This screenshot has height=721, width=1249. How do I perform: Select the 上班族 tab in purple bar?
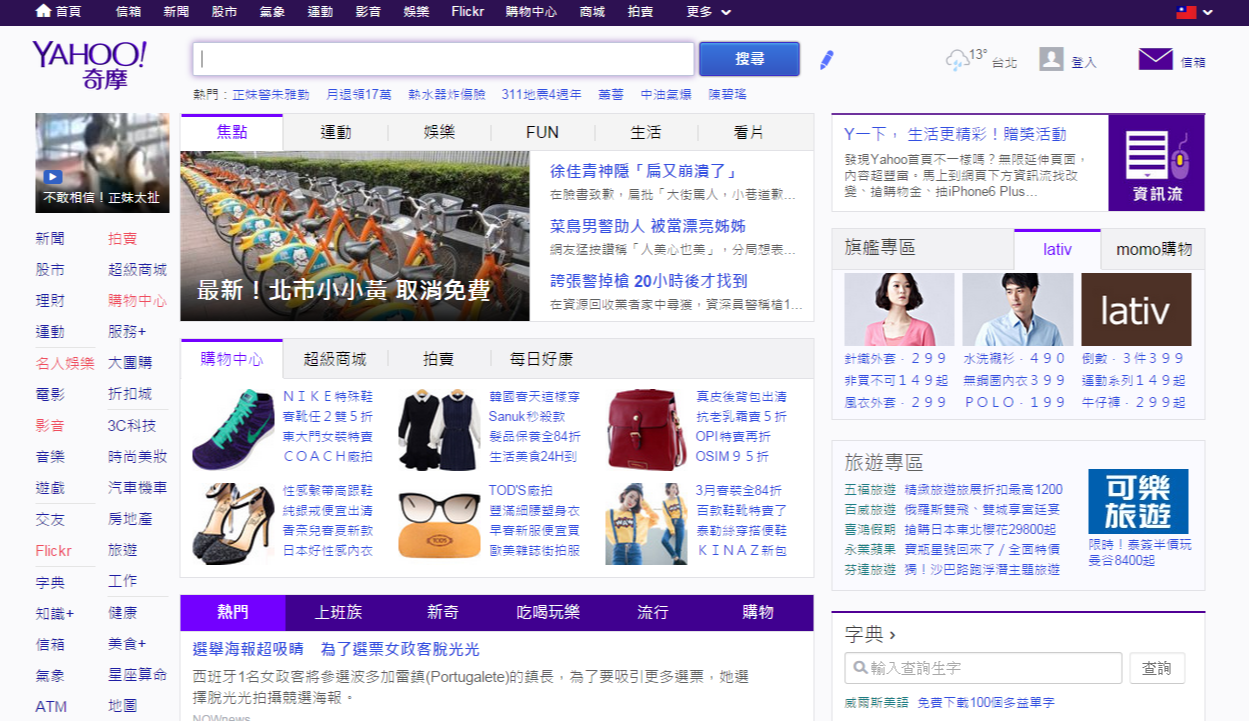tap(338, 612)
